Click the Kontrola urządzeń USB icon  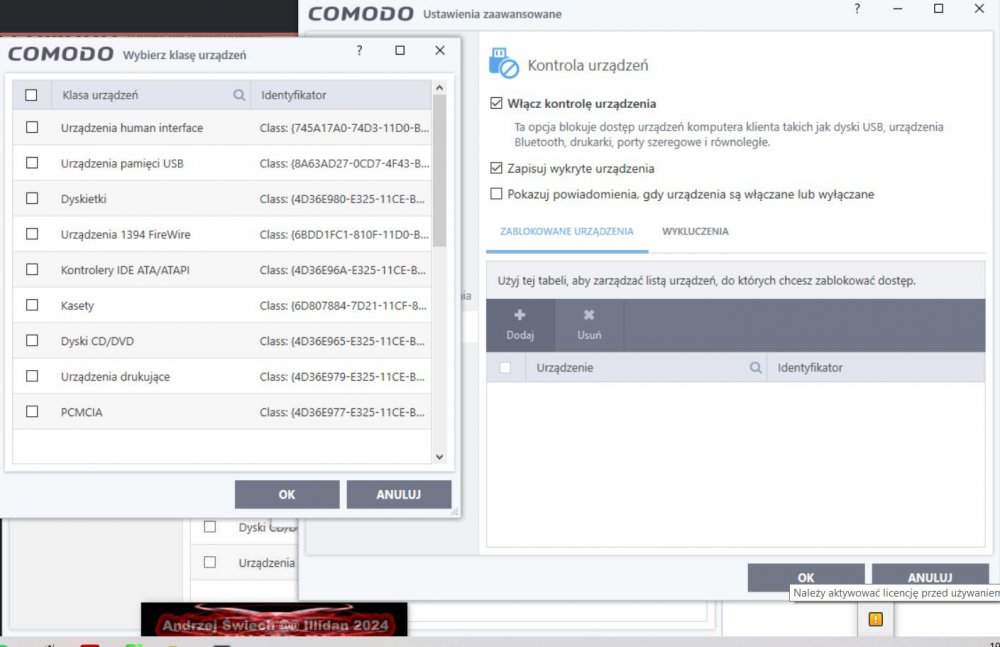[x=503, y=64]
